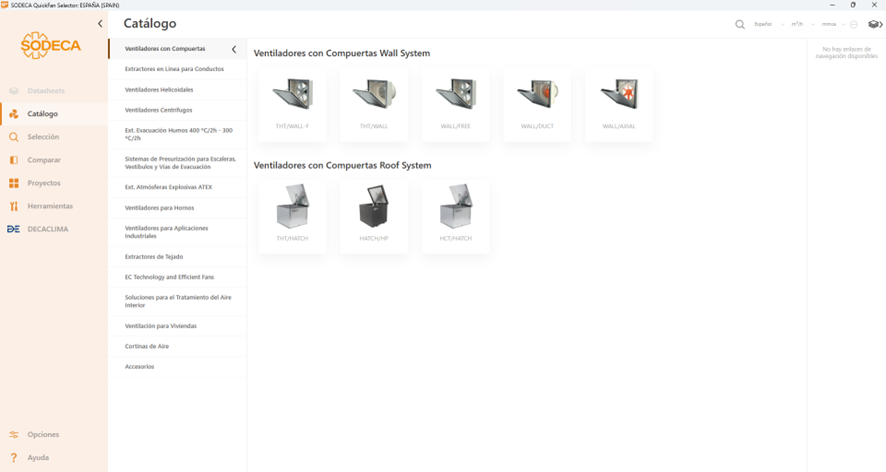
Task: Click the Proyectos grid icon
Action: (14, 183)
